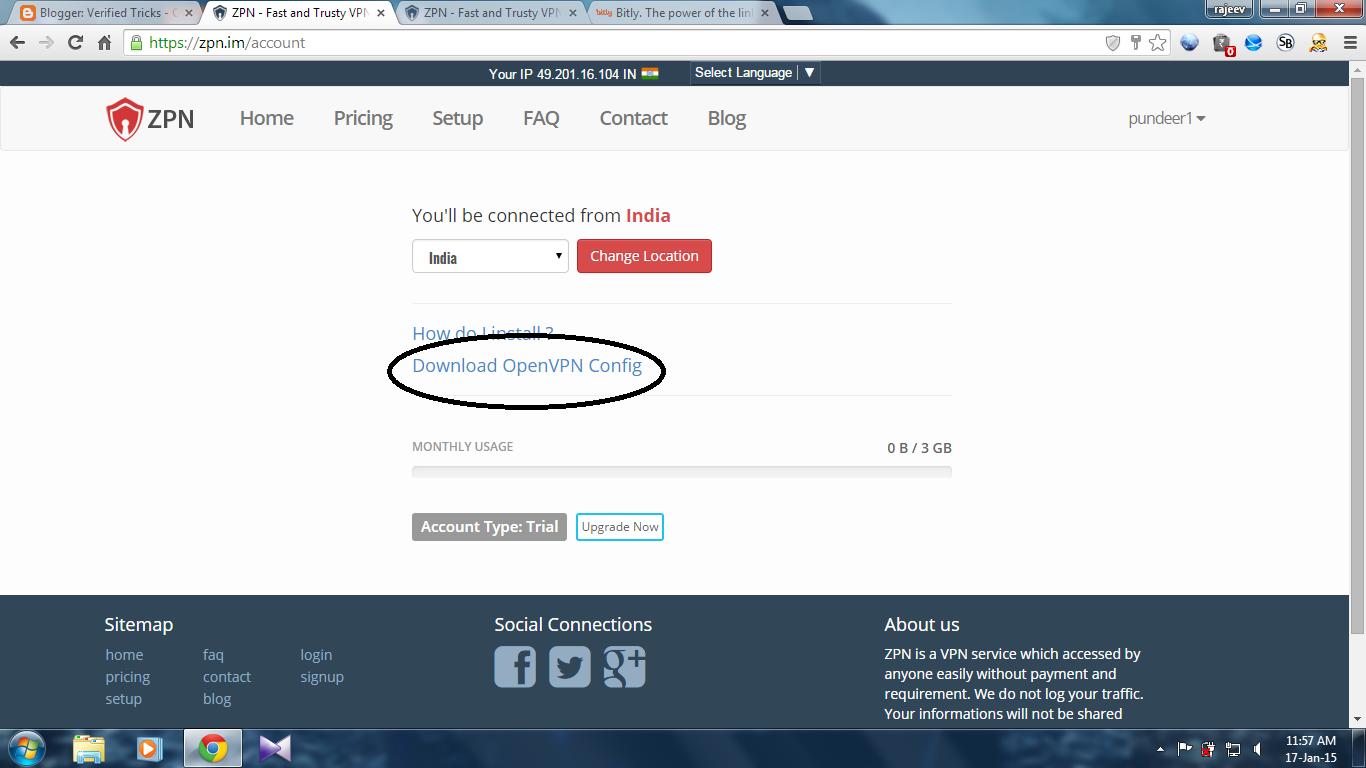The height and width of the screenshot is (768, 1366).
Task: Go to Home in the navigation bar
Action: pos(267,118)
